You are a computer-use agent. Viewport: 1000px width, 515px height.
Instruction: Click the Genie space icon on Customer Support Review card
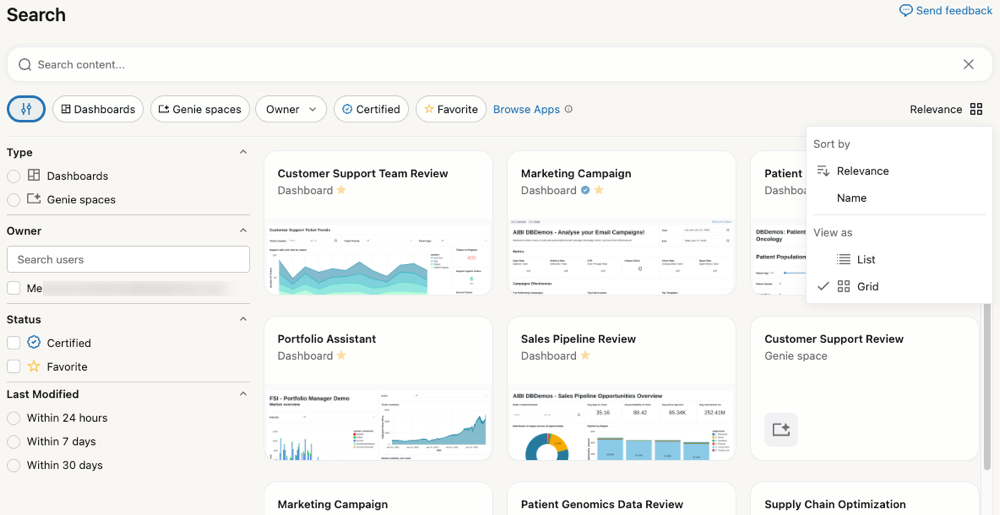(781, 429)
